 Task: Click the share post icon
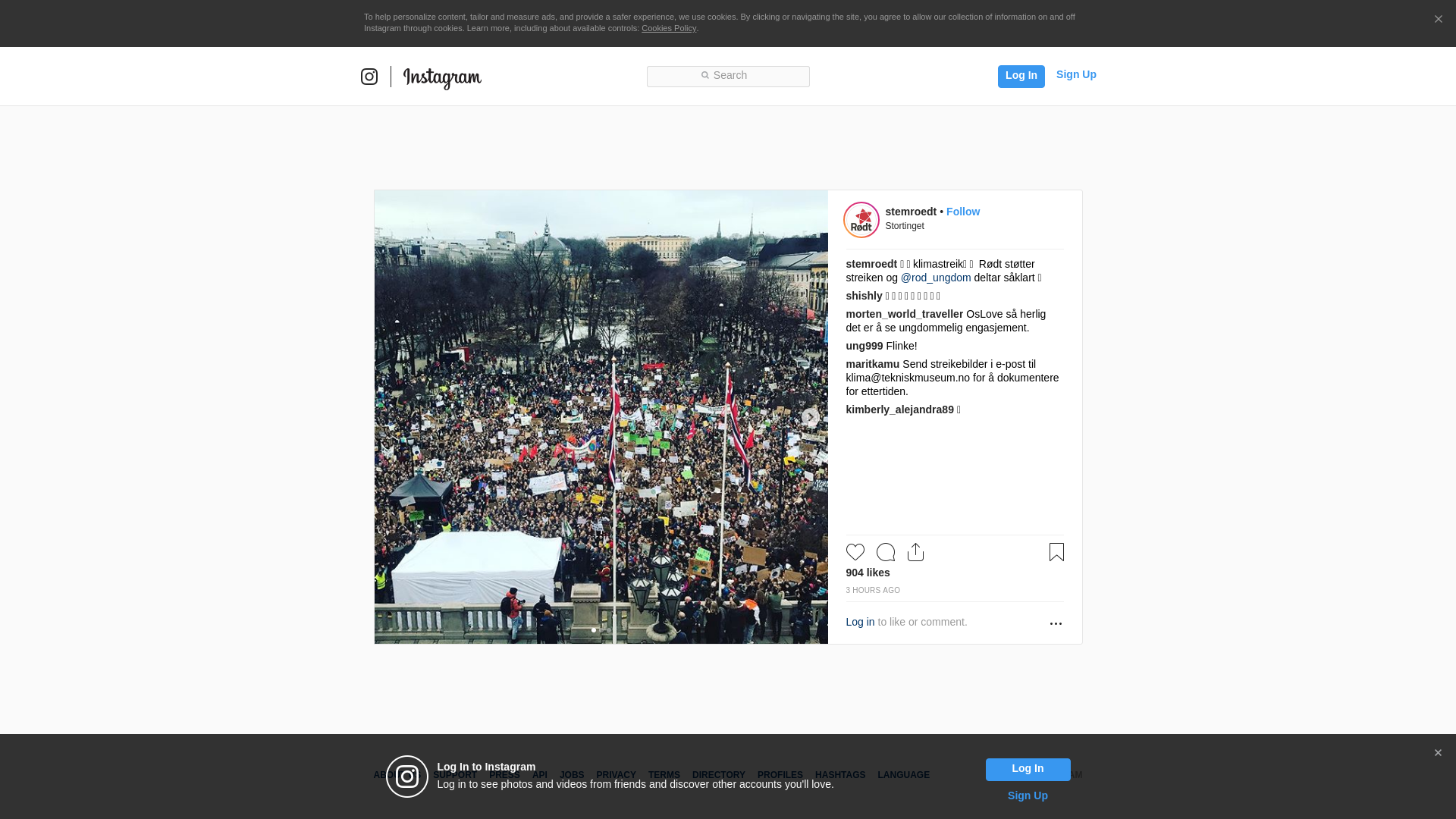point(915,552)
